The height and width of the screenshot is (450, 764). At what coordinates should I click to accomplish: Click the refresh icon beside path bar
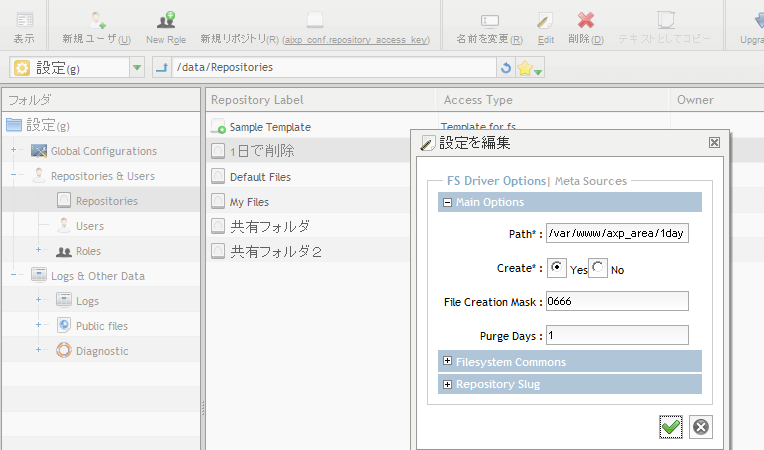pyautogui.click(x=506, y=68)
